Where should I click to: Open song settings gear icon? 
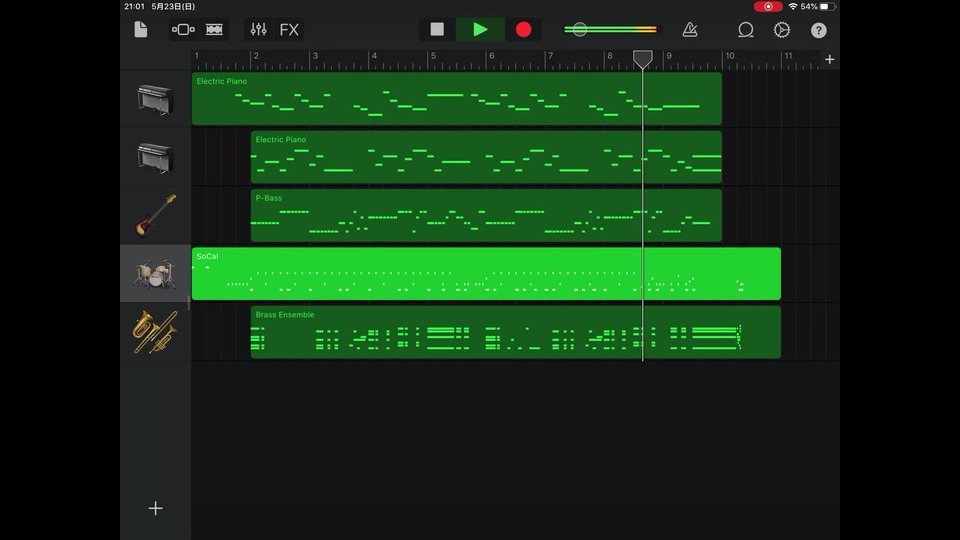[782, 29]
